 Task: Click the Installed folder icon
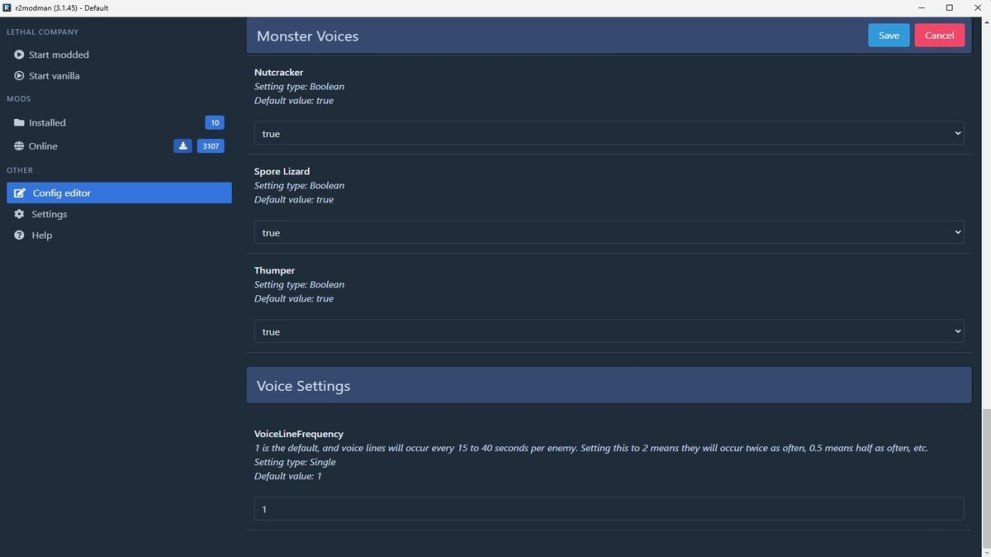(x=19, y=123)
